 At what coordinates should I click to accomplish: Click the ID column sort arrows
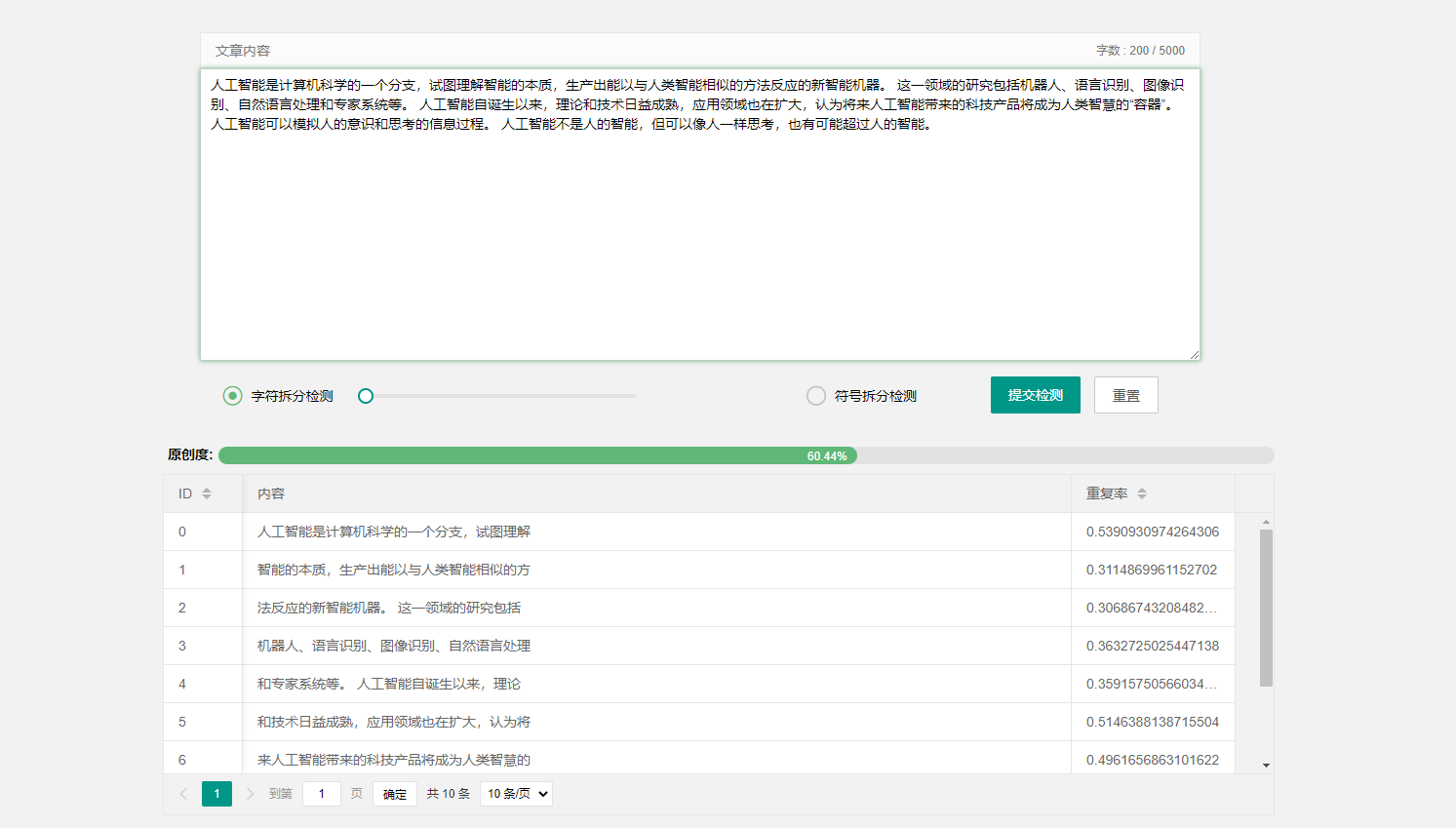point(207,494)
